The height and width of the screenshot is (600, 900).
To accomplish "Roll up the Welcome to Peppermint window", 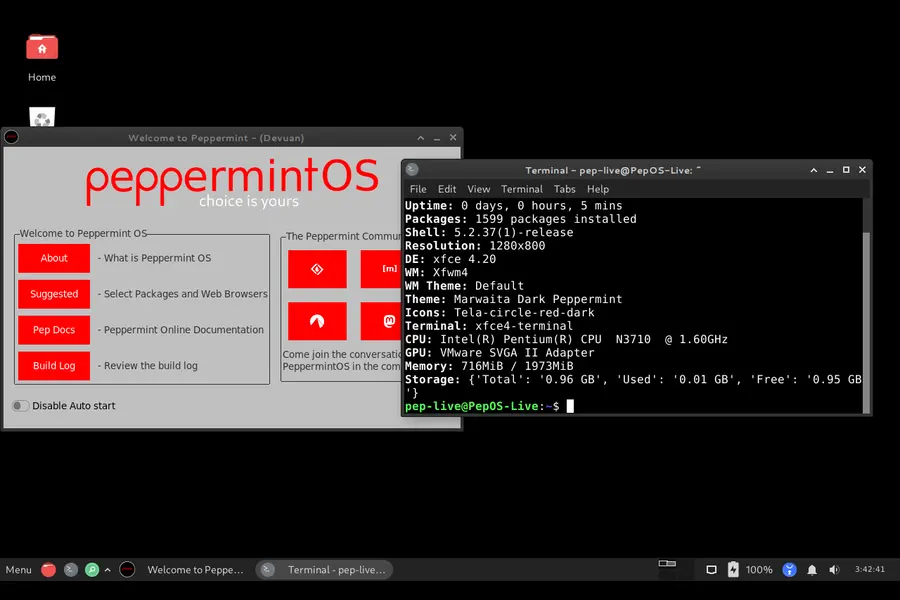I will (421, 138).
